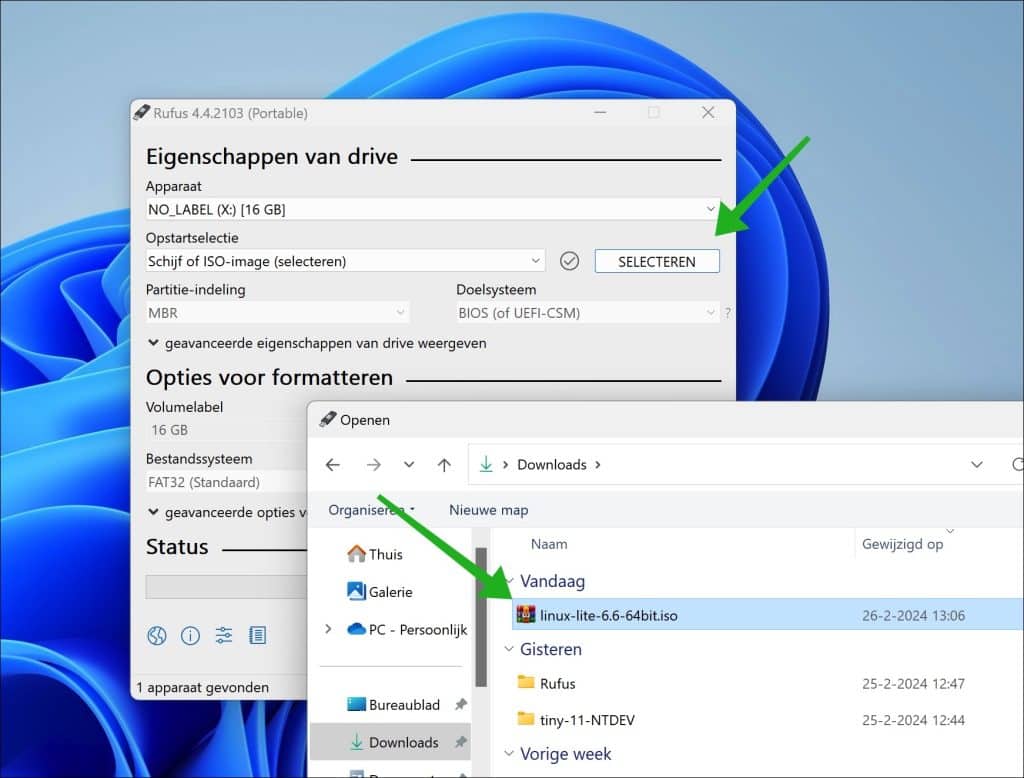Go up one folder level
The image size is (1024, 778).
pos(444,464)
